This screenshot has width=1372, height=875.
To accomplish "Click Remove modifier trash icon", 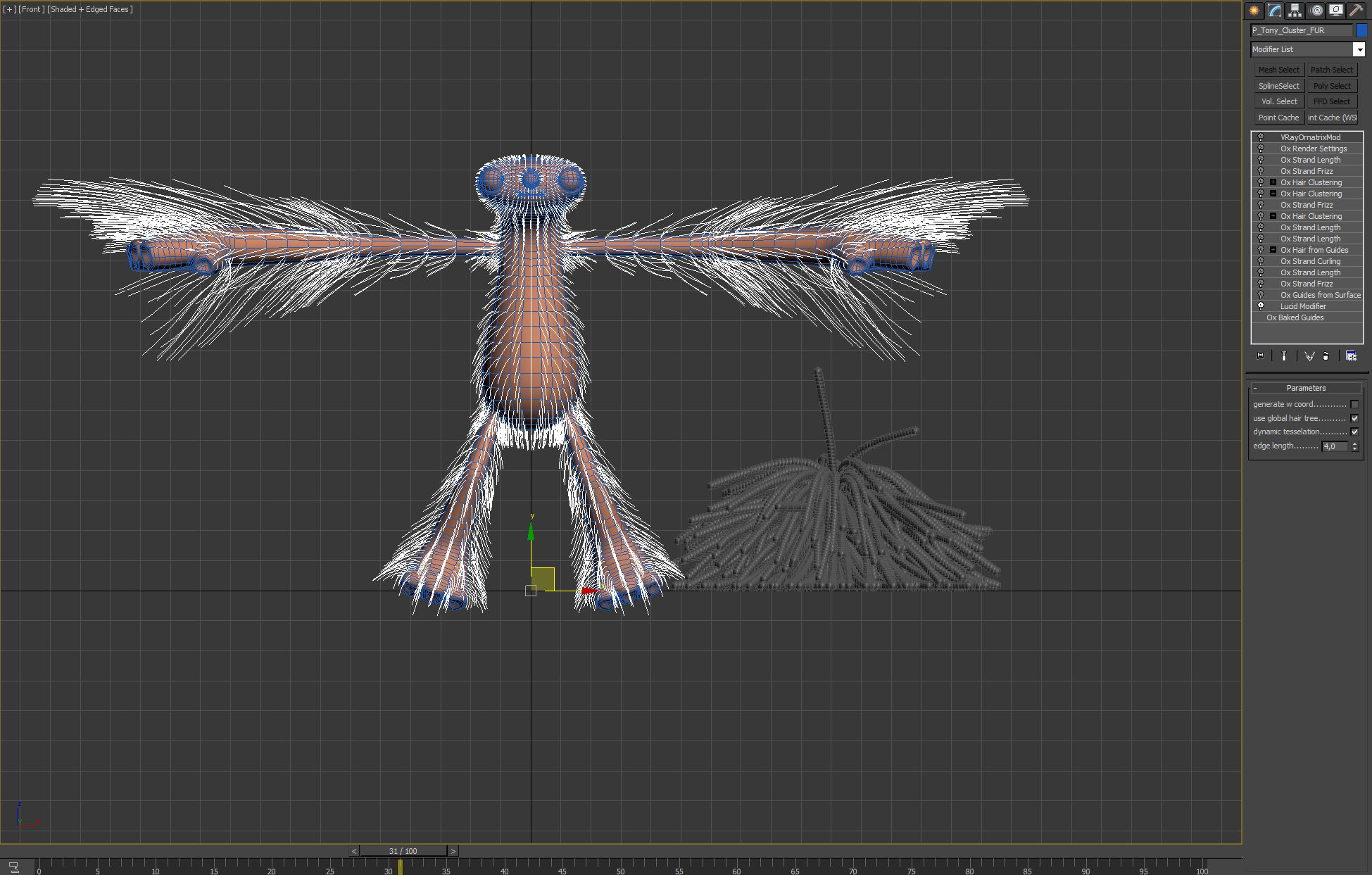I will click(x=1326, y=356).
